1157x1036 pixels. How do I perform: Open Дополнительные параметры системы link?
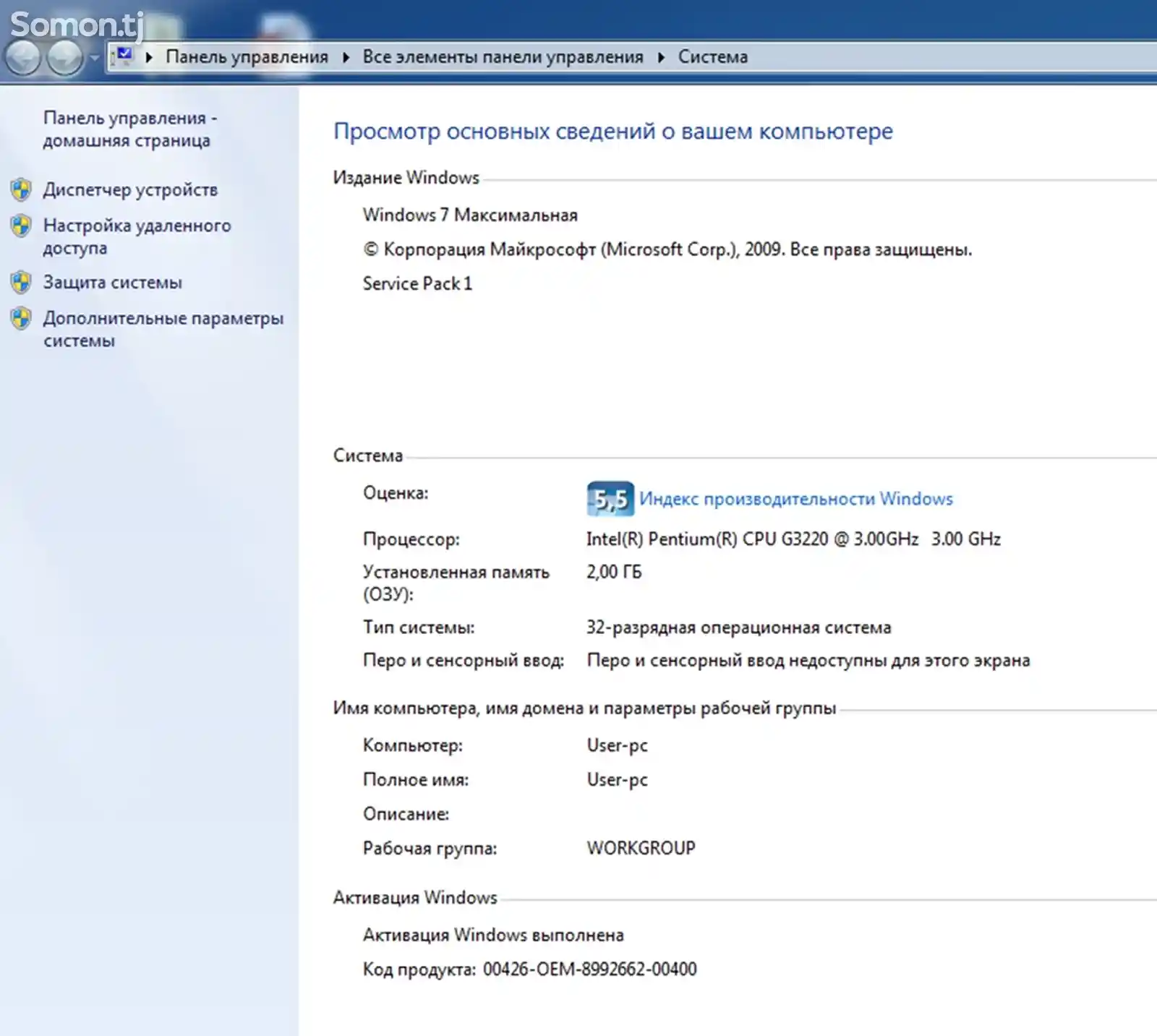point(163,329)
